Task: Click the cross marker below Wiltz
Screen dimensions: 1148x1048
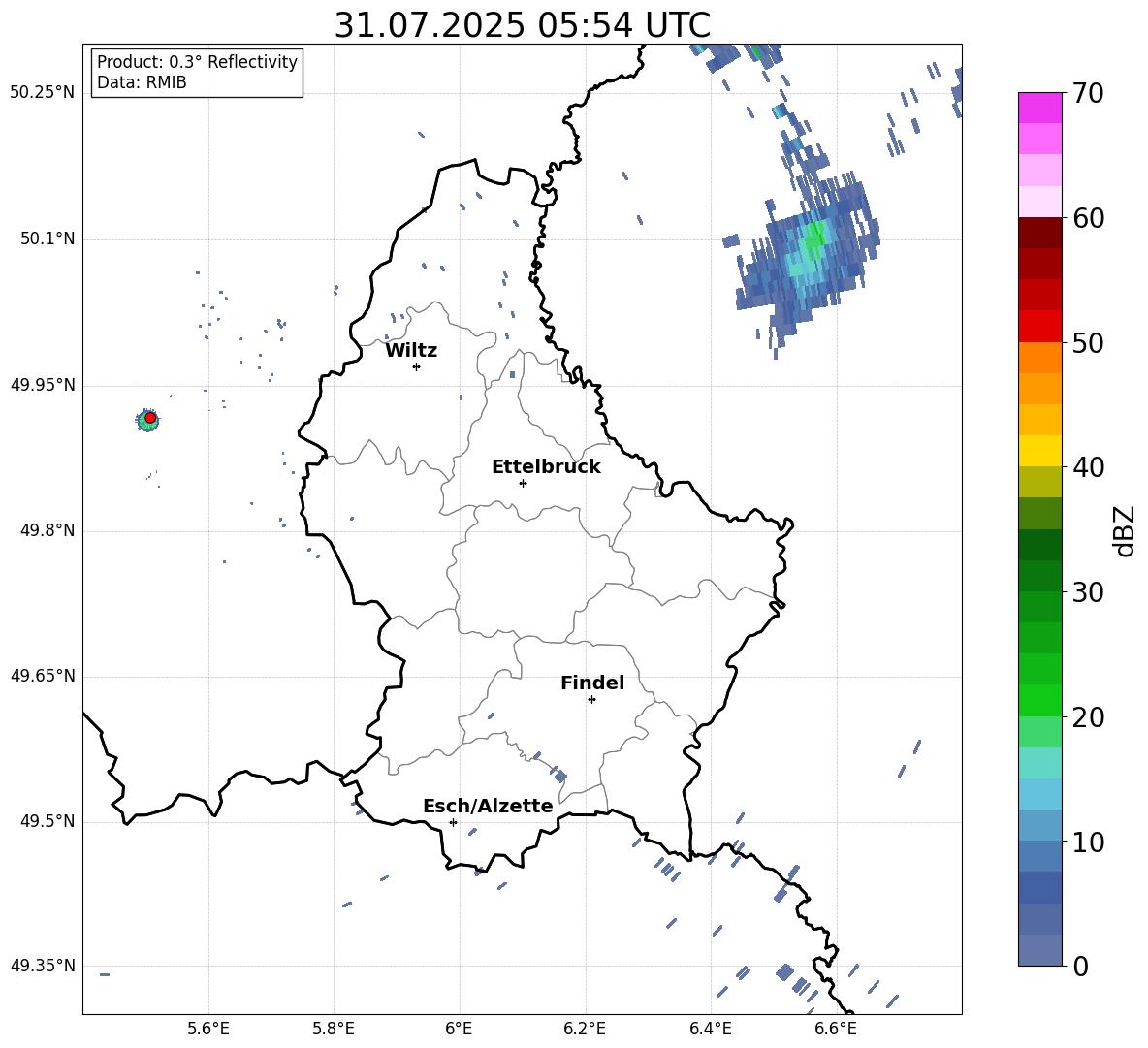Action: click(x=417, y=366)
